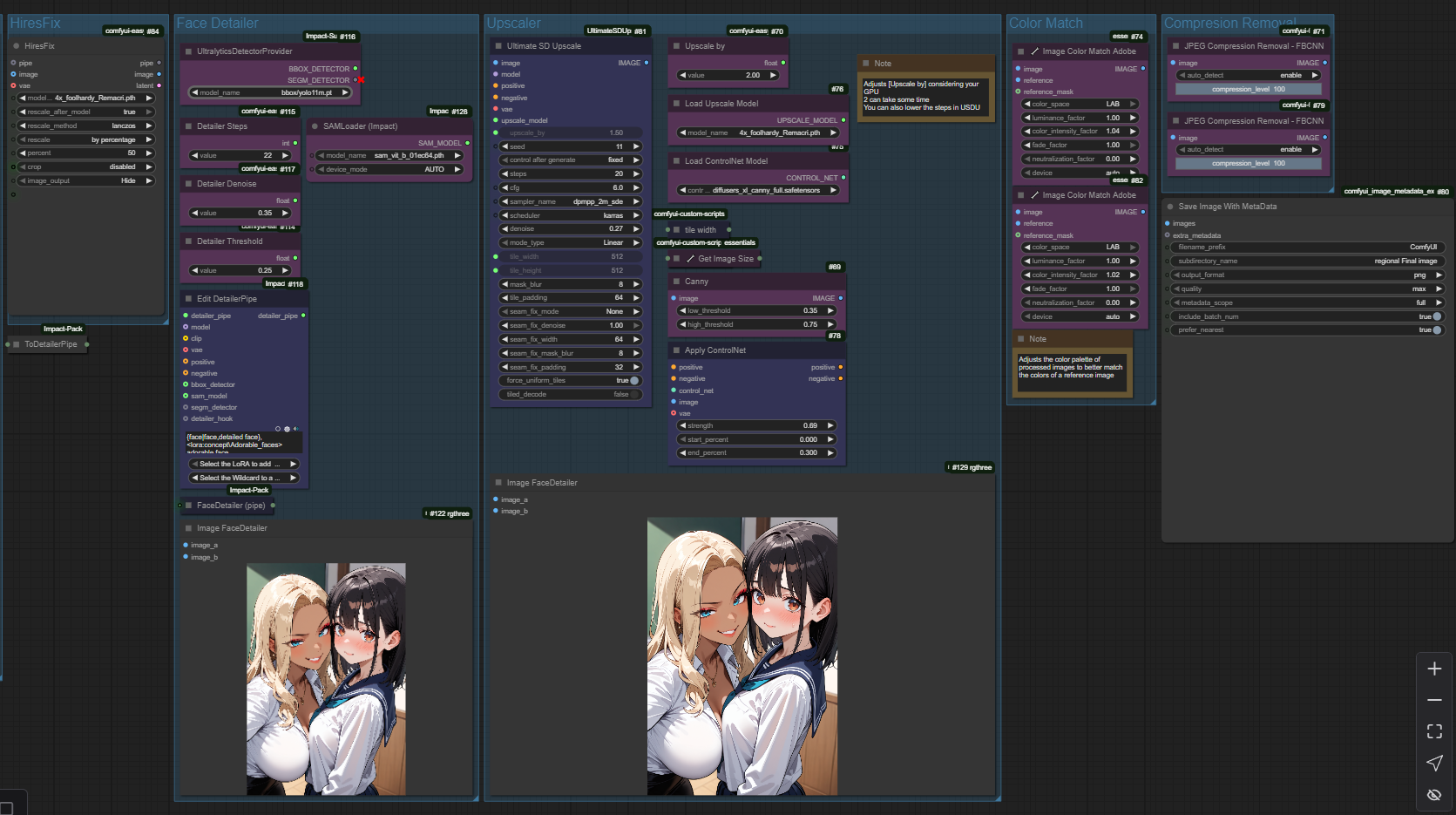Toggle the tiled_decode switch

tap(633, 395)
